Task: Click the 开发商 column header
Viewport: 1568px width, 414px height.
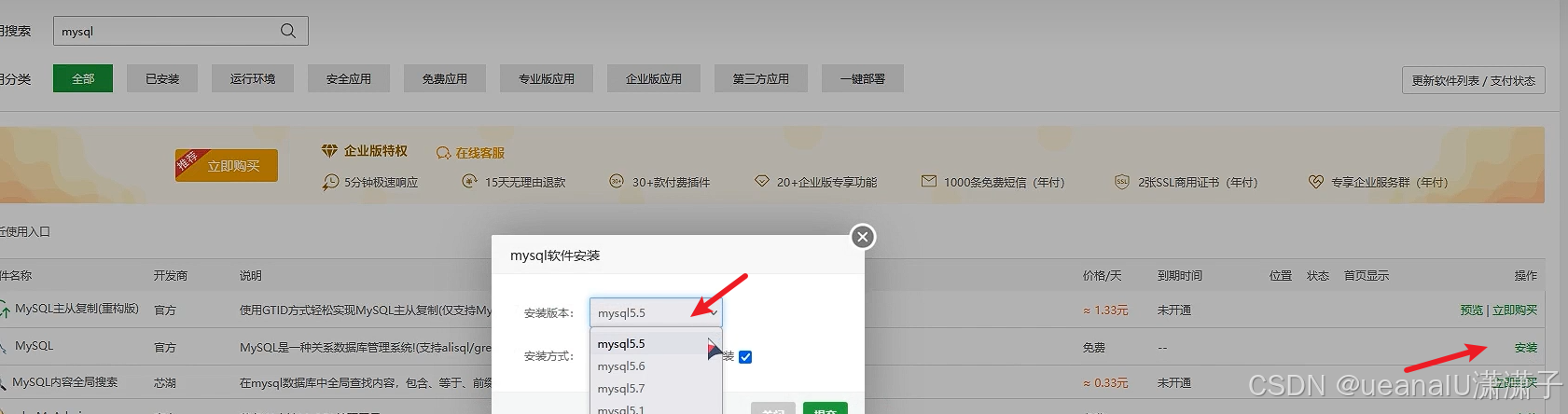Action: [x=171, y=275]
